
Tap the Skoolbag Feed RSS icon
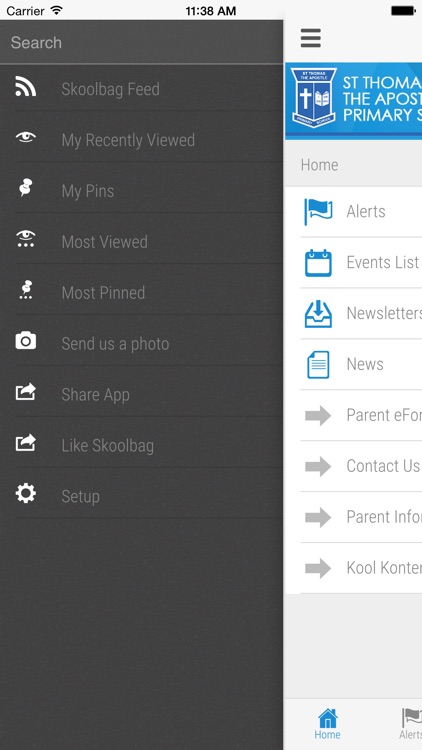click(x=25, y=87)
